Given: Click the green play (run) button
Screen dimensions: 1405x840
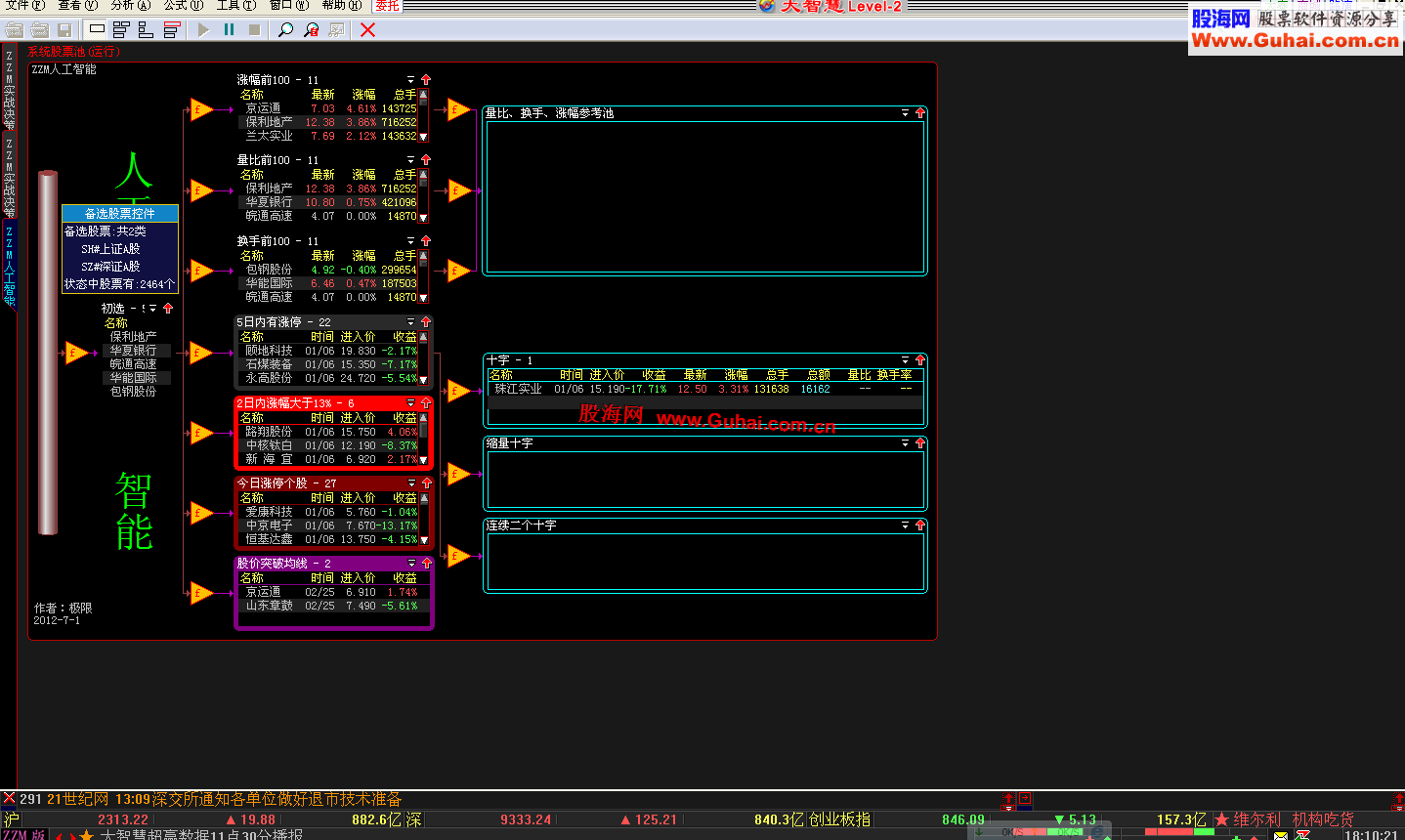Looking at the screenshot, I should point(203,30).
